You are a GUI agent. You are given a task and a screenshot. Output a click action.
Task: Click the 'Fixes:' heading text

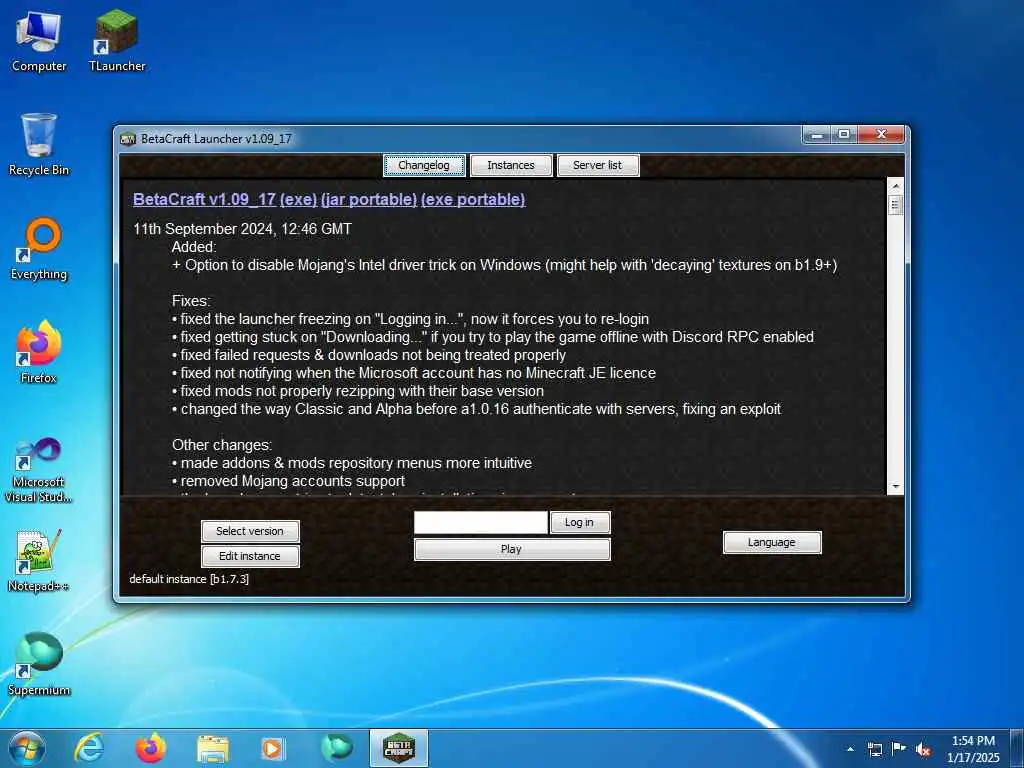pyautogui.click(x=191, y=300)
